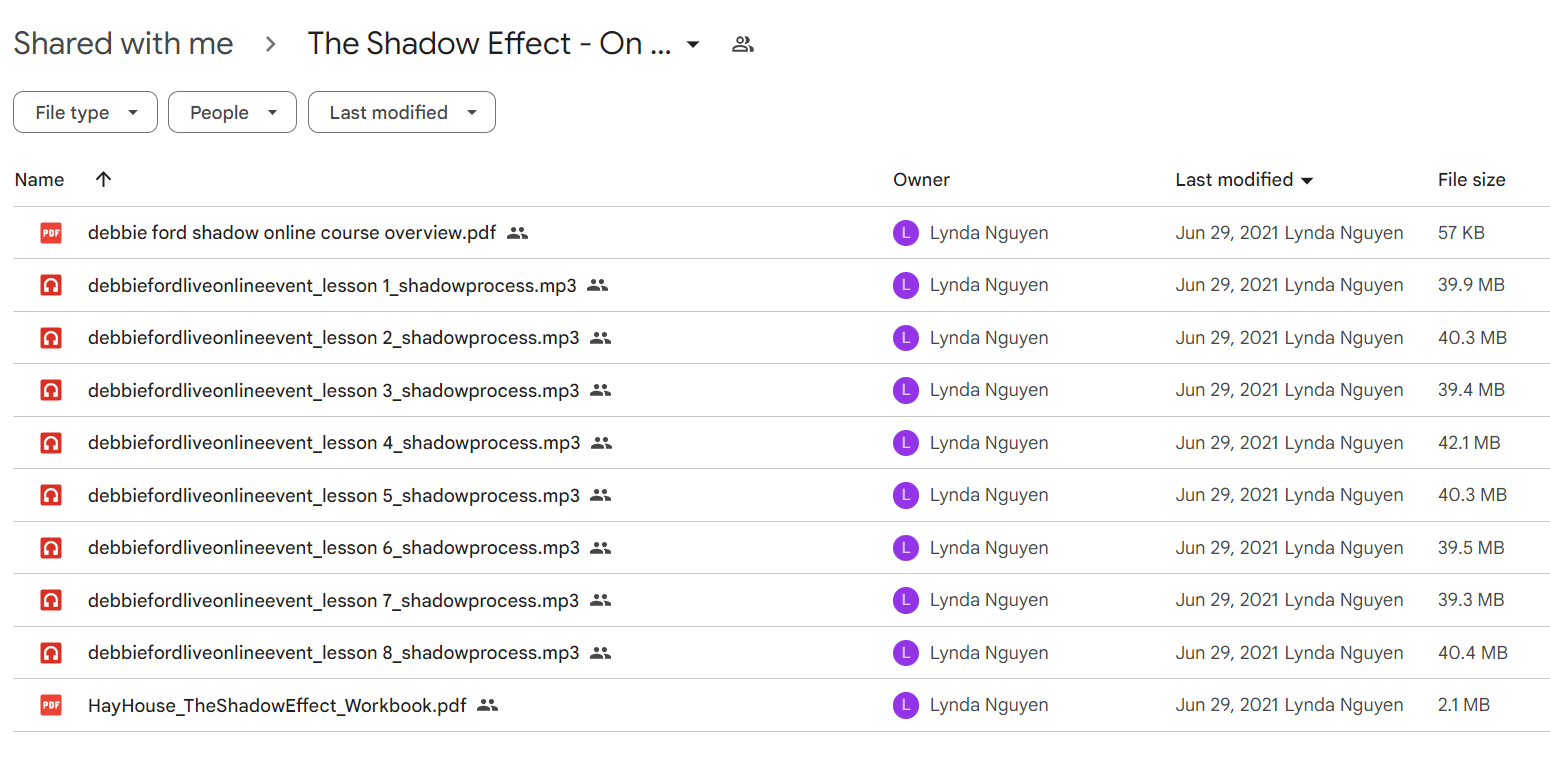Click Jun 29, 2021 date in lesson 5 row
The width and height of the screenshot is (1550, 773).
point(1227,495)
